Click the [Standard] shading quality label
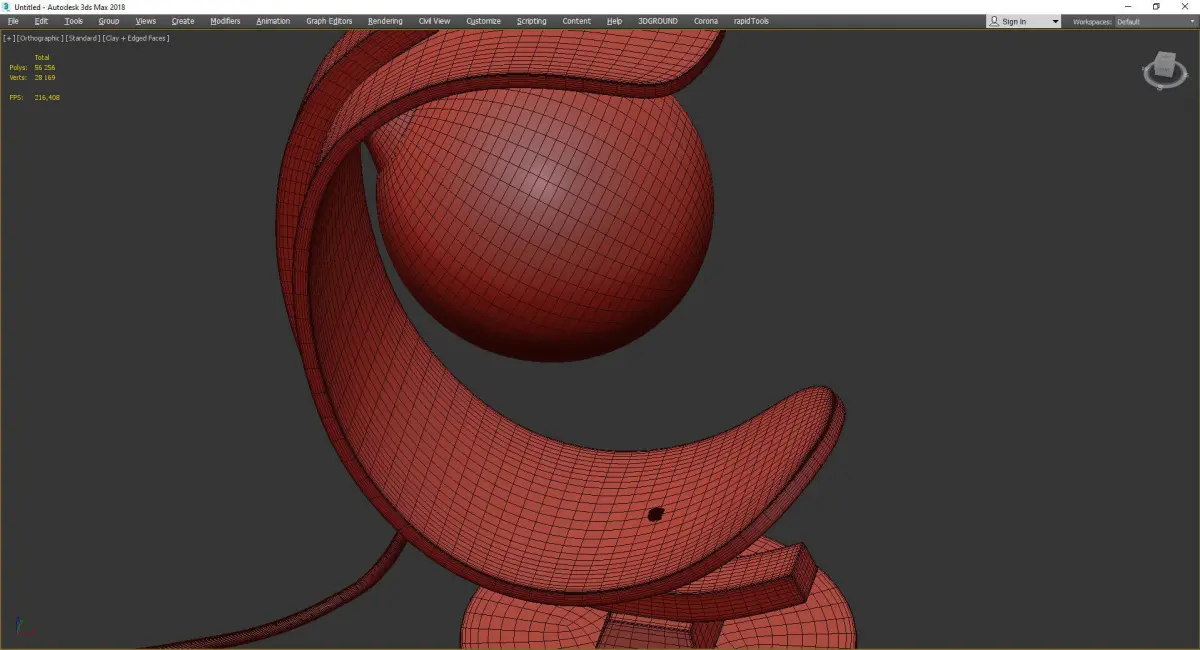Screen dimensions: 1200x650 [82, 38]
